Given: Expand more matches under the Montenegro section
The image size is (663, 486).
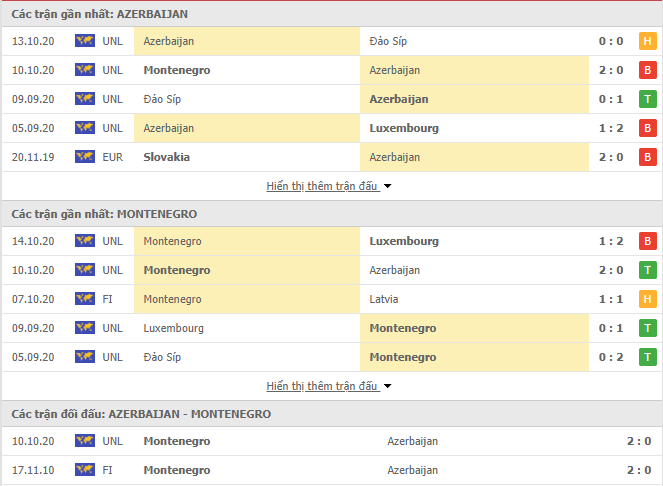Looking at the screenshot, I should [x=322, y=386].
